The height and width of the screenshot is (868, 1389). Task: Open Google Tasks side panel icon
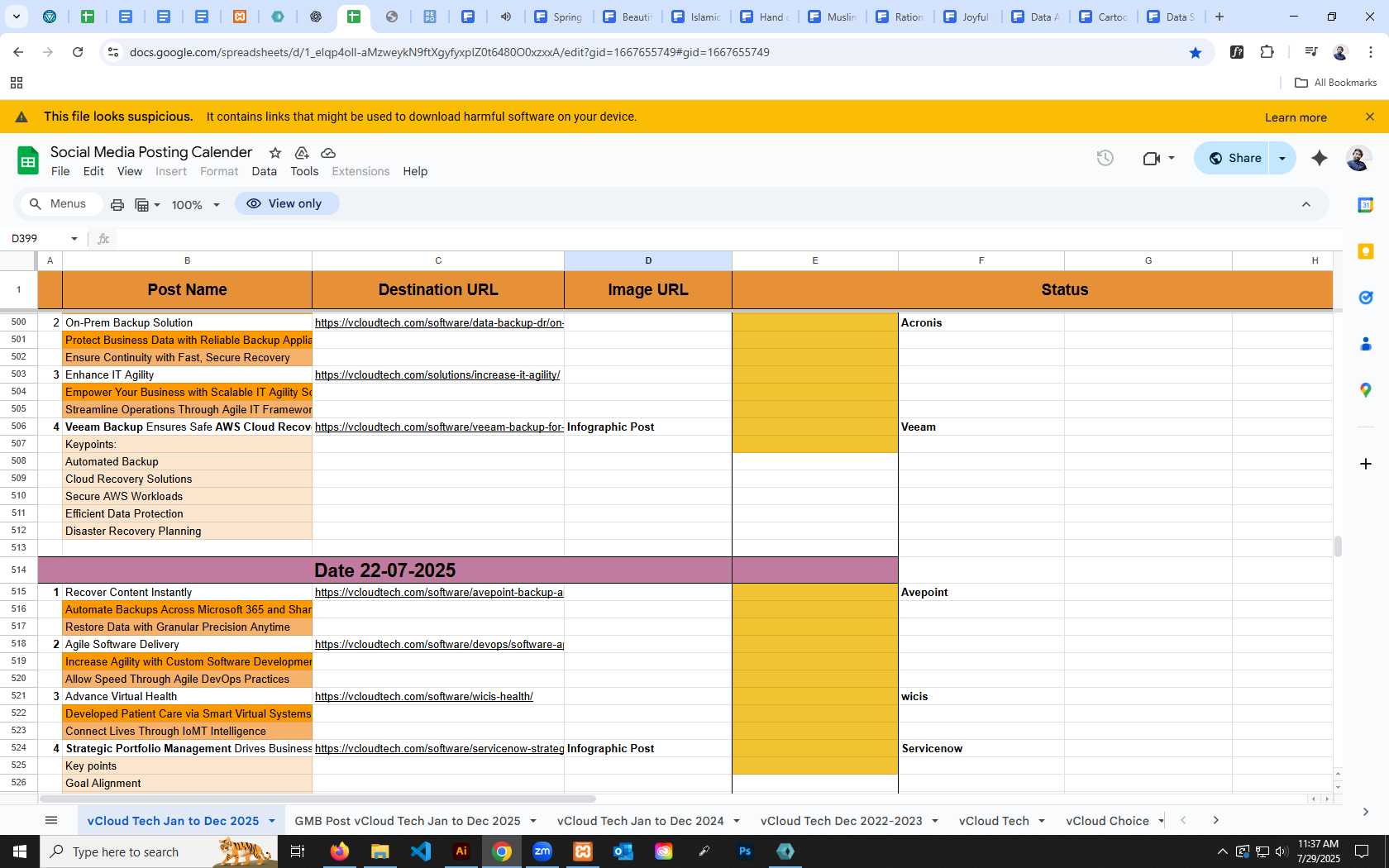[1366, 298]
